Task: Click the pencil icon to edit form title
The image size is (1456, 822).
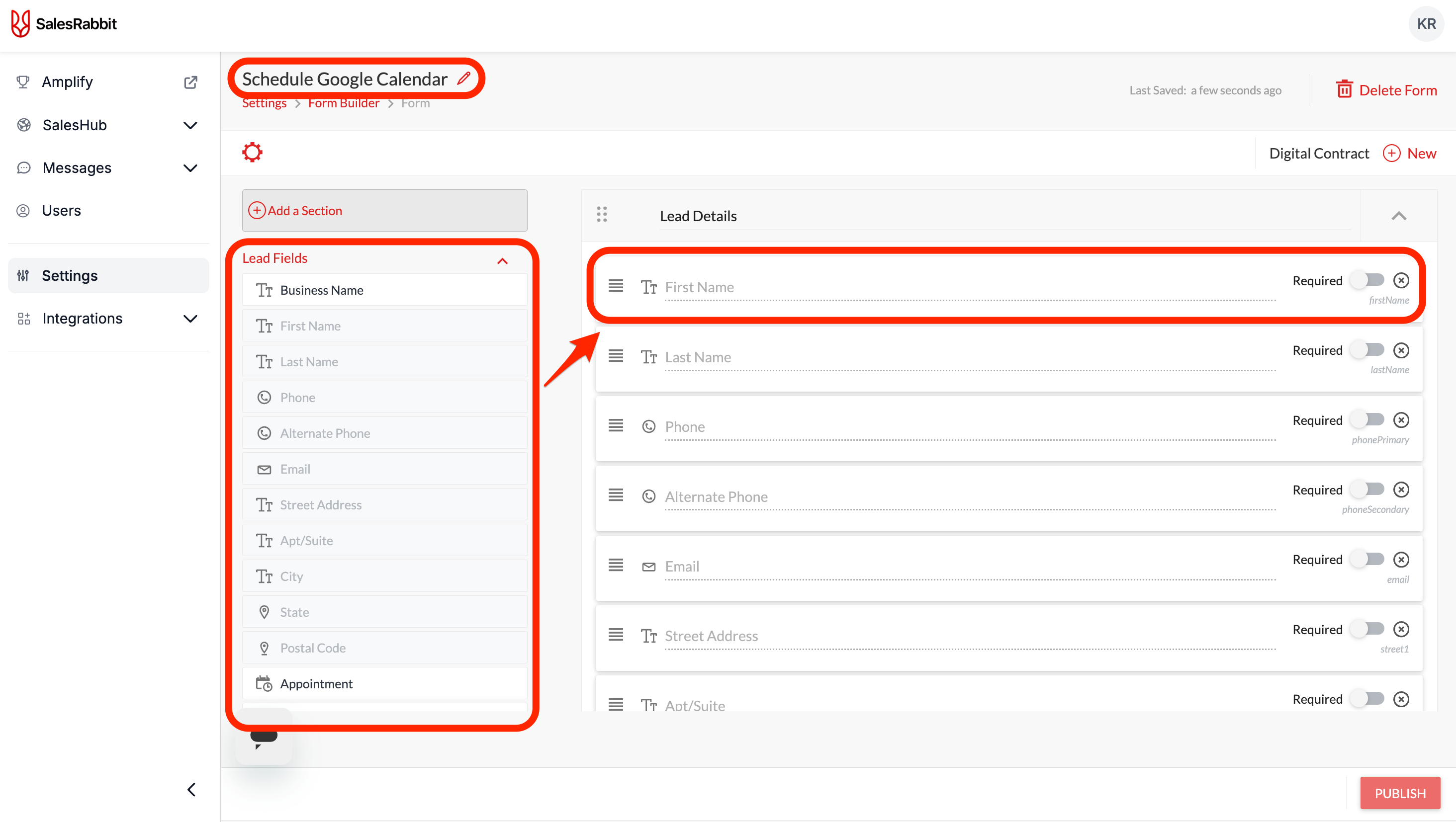Action: (x=464, y=79)
